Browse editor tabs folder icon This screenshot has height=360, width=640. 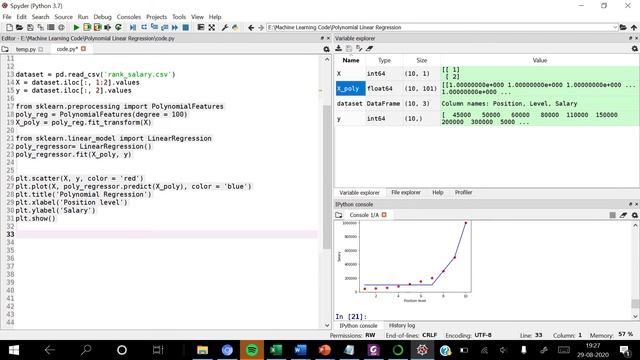click(x=5, y=49)
